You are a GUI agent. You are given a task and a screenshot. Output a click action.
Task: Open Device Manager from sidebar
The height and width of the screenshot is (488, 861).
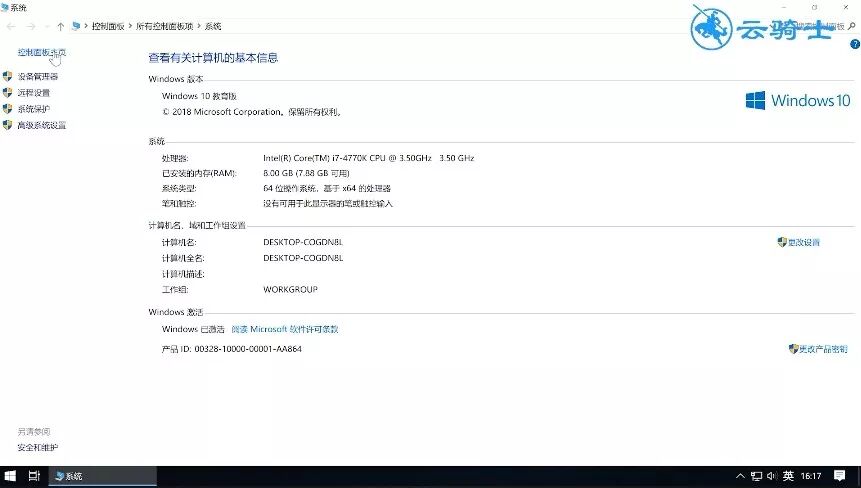(37, 76)
